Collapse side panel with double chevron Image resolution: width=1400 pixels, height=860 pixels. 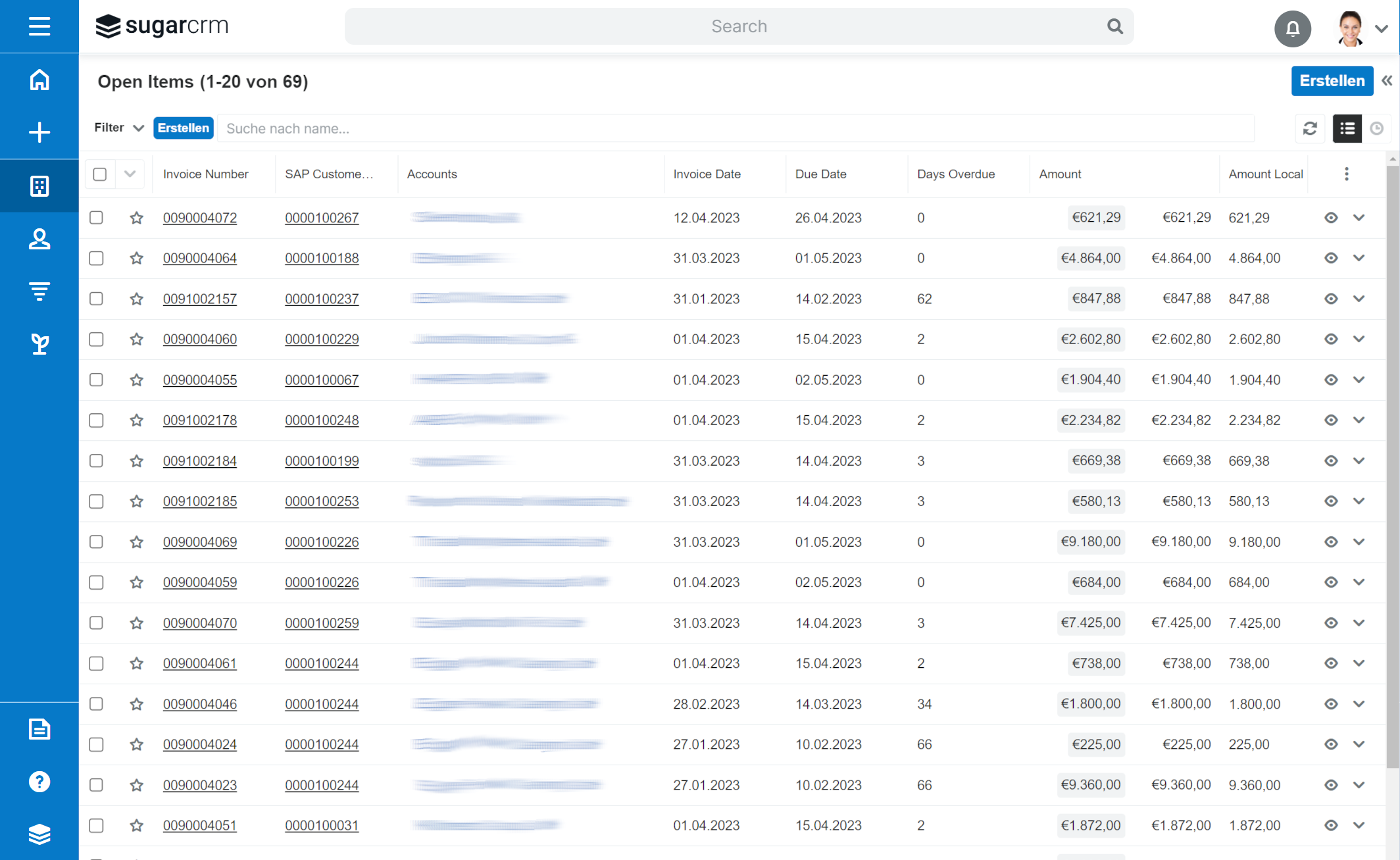1387,81
